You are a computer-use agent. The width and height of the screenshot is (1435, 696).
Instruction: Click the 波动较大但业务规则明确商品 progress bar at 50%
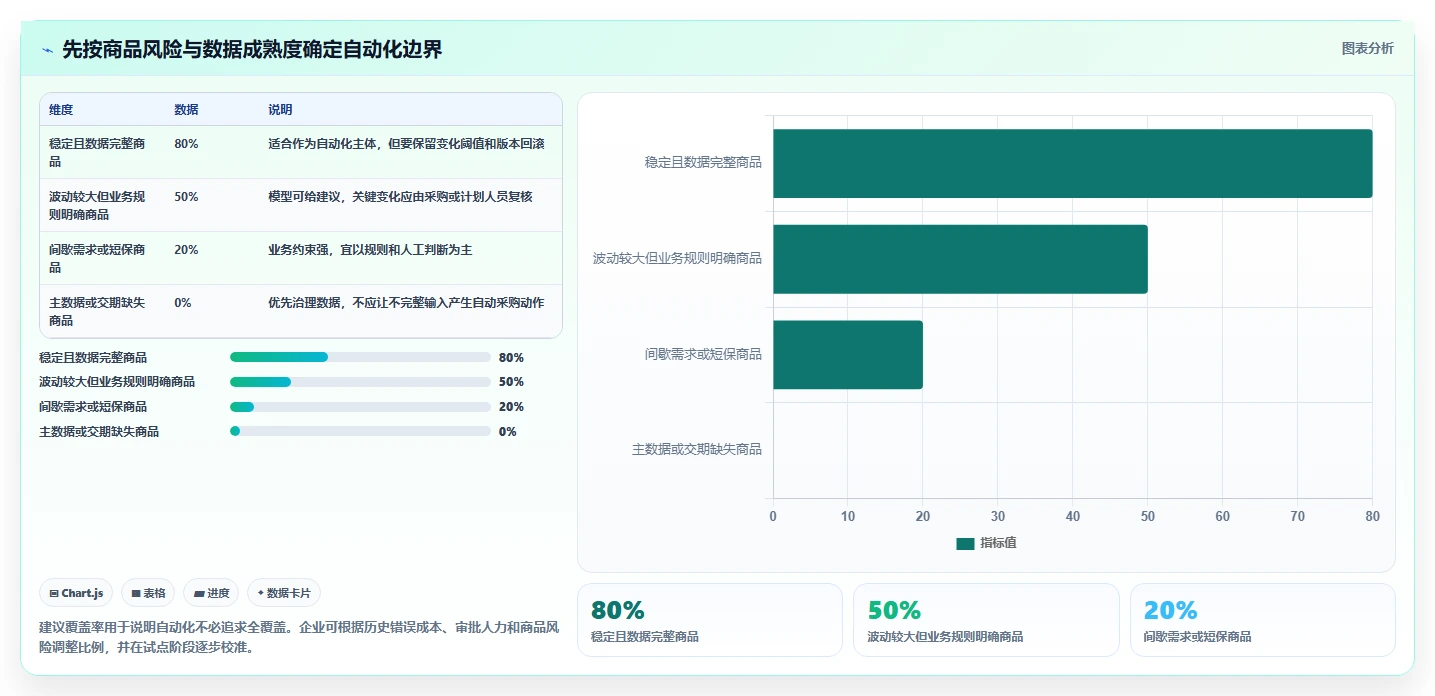click(360, 382)
